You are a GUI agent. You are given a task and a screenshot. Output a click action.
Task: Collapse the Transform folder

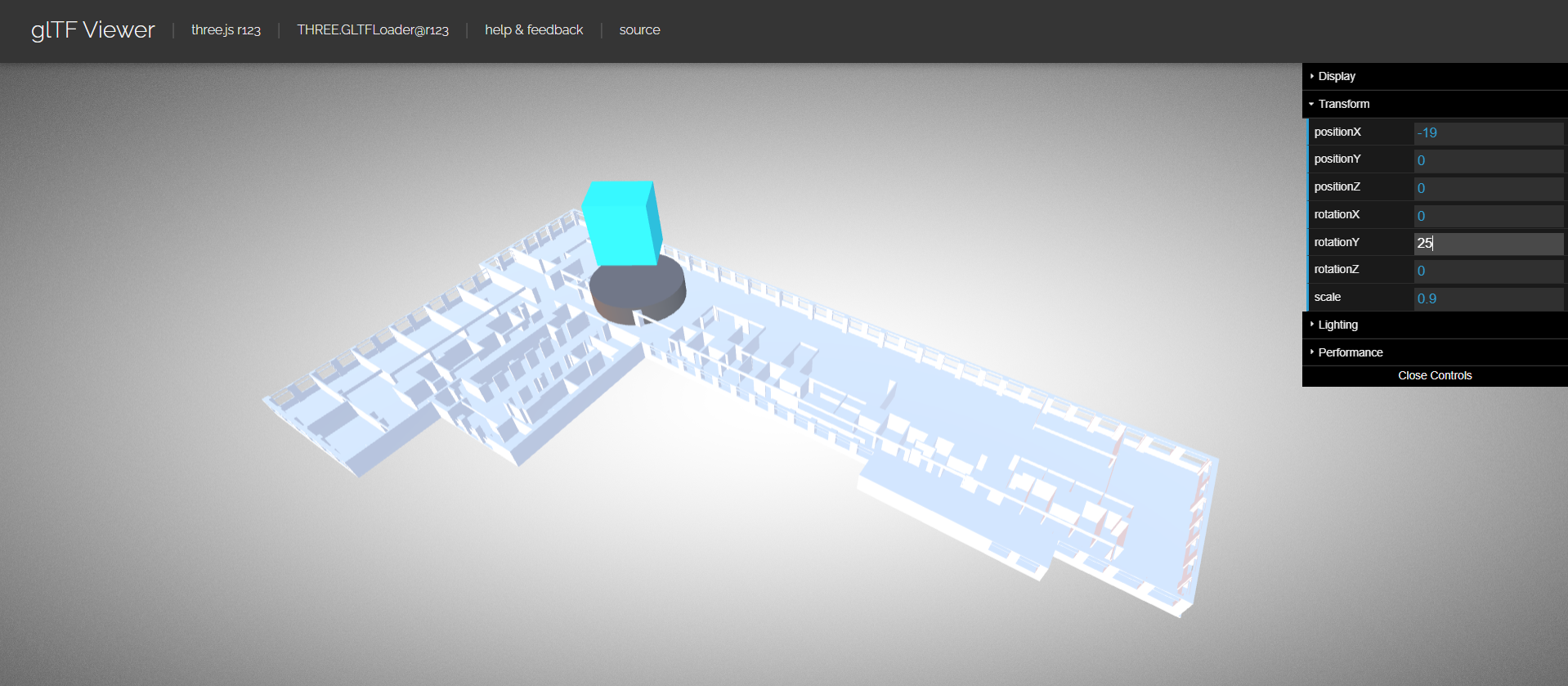(1435, 104)
